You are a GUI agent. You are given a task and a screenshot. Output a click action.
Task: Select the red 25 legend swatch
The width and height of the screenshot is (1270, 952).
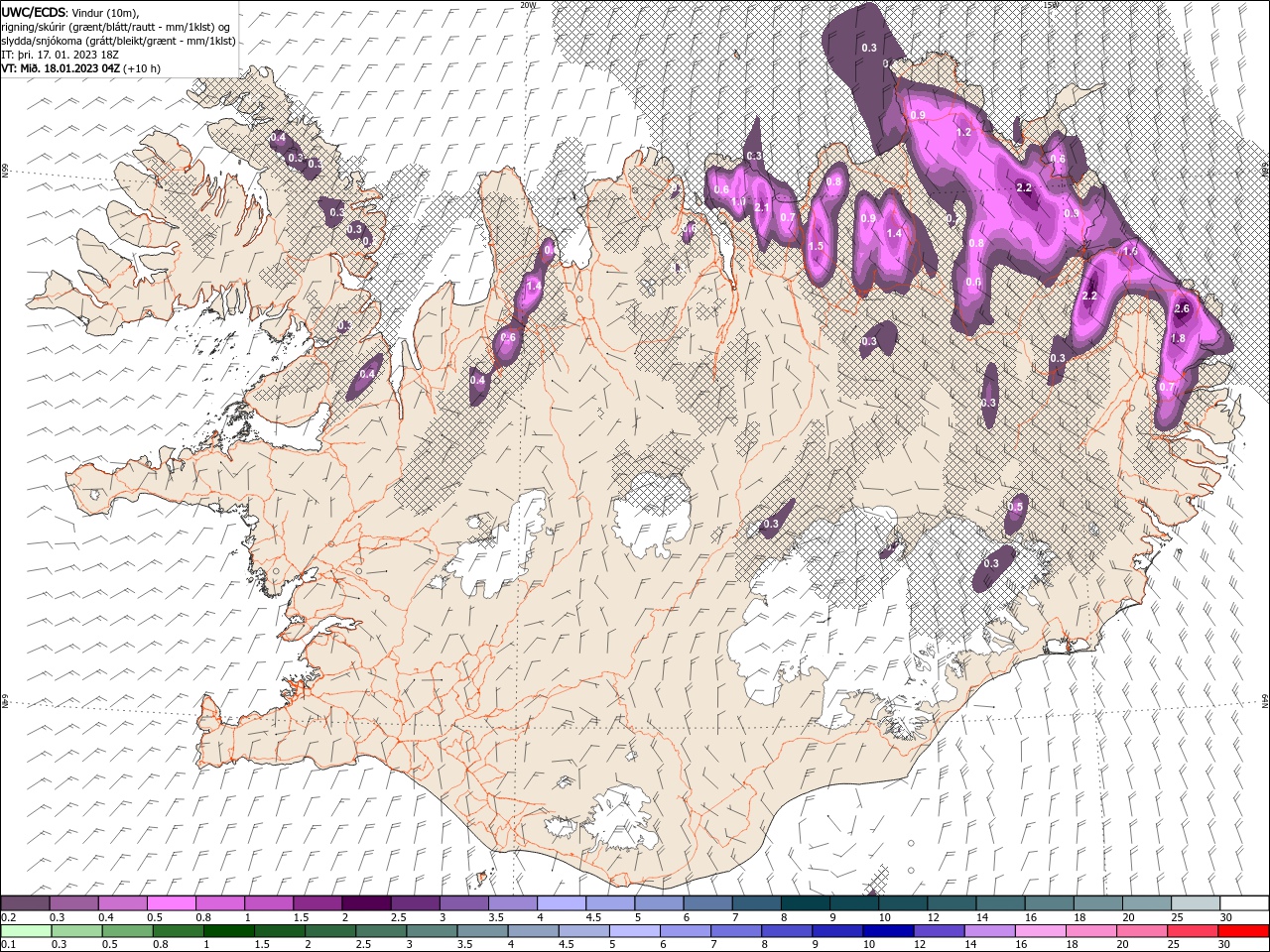pos(1195,931)
